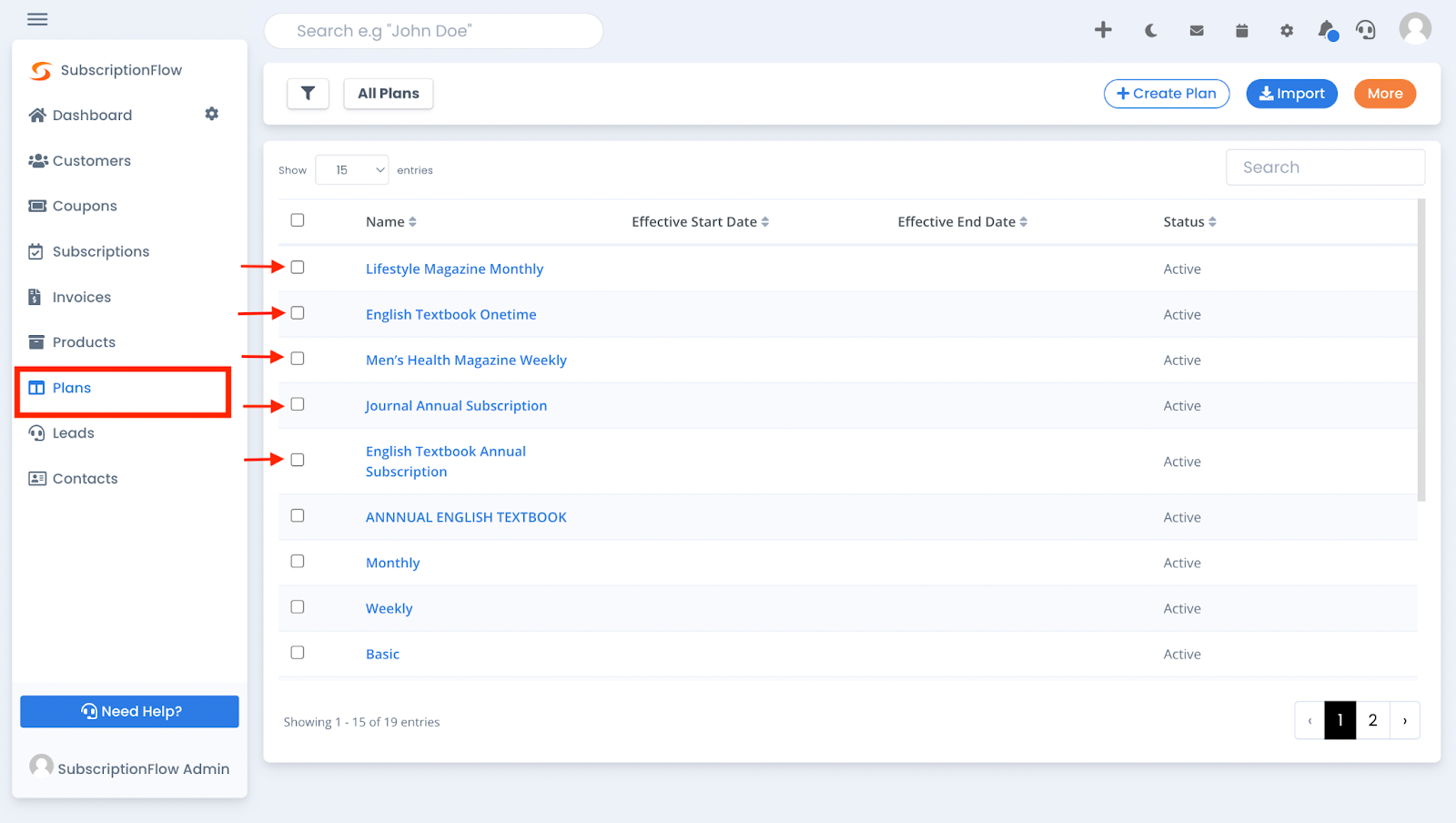Viewport: 1456px width, 823px height.
Task: Sort by Name column
Action: click(391, 222)
